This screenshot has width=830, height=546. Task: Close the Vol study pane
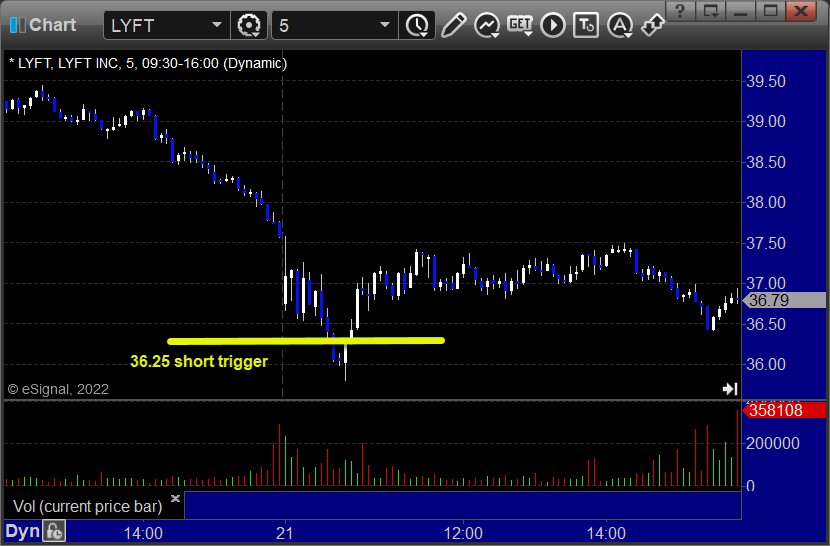click(176, 498)
